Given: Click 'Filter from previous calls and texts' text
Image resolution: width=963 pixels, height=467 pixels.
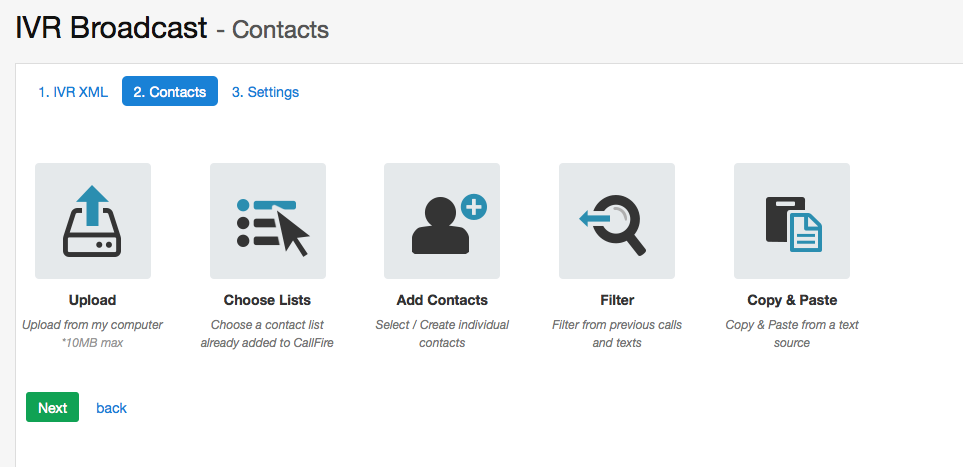Looking at the screenshot, I should 617,334.
